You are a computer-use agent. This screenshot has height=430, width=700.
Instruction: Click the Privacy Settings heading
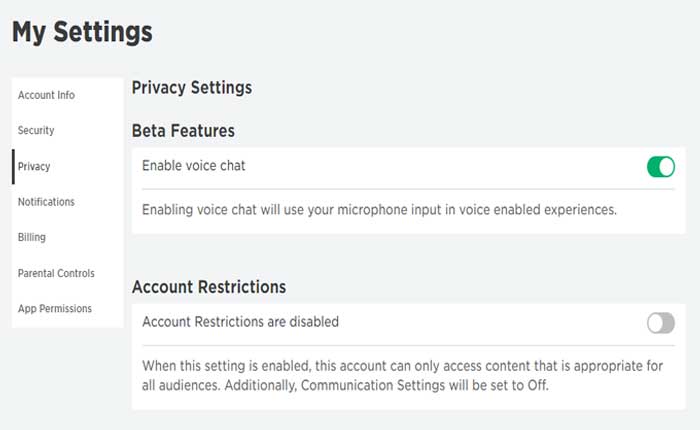pyautogui.click(x=191, y=88)
